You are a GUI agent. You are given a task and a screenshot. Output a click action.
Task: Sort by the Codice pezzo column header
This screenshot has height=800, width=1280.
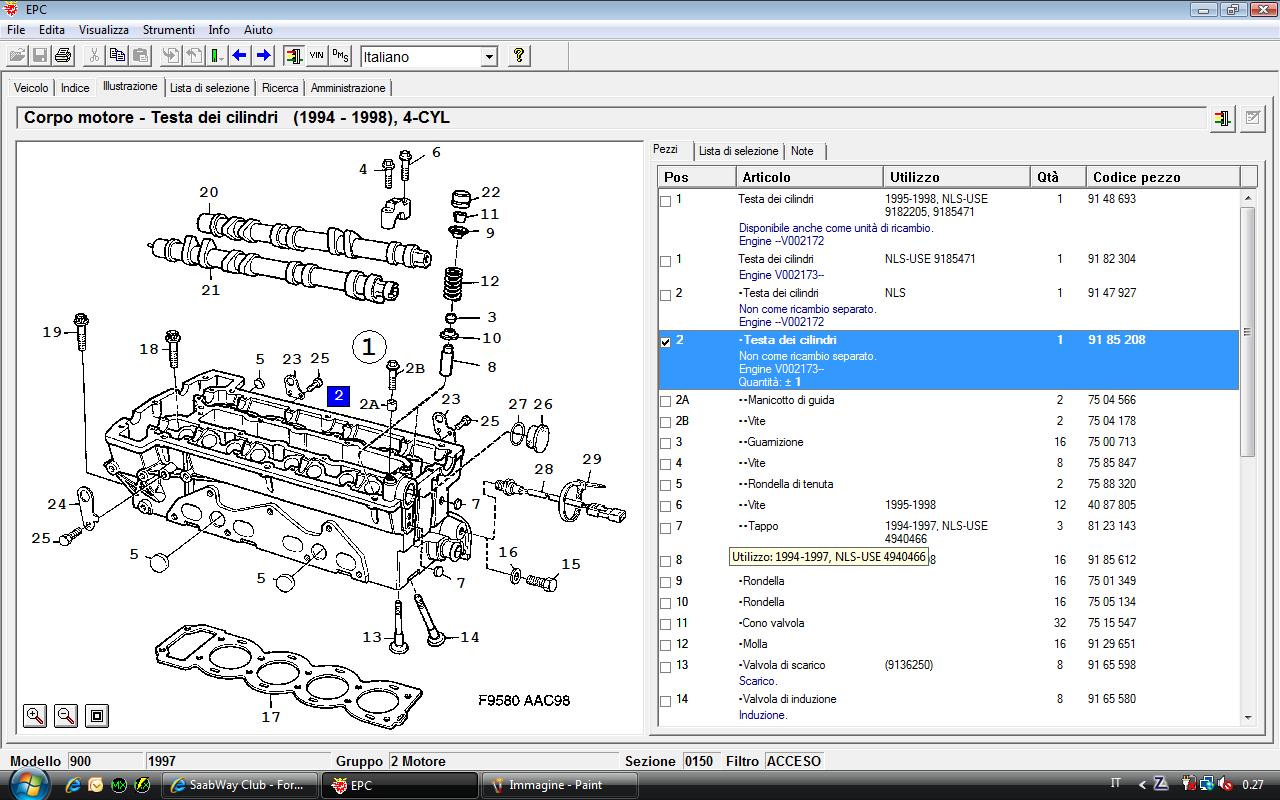pos(1163,177)
